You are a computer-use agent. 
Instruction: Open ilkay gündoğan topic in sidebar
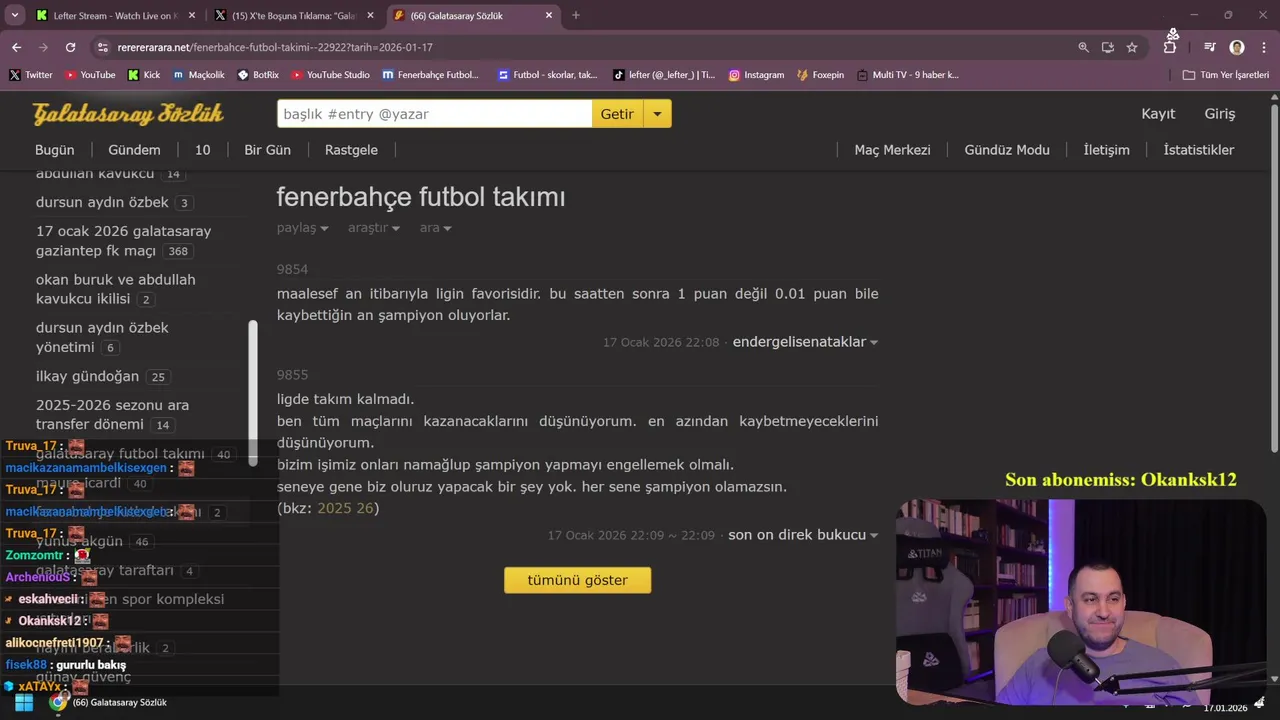pyautogui.click(x=87, y=376)
